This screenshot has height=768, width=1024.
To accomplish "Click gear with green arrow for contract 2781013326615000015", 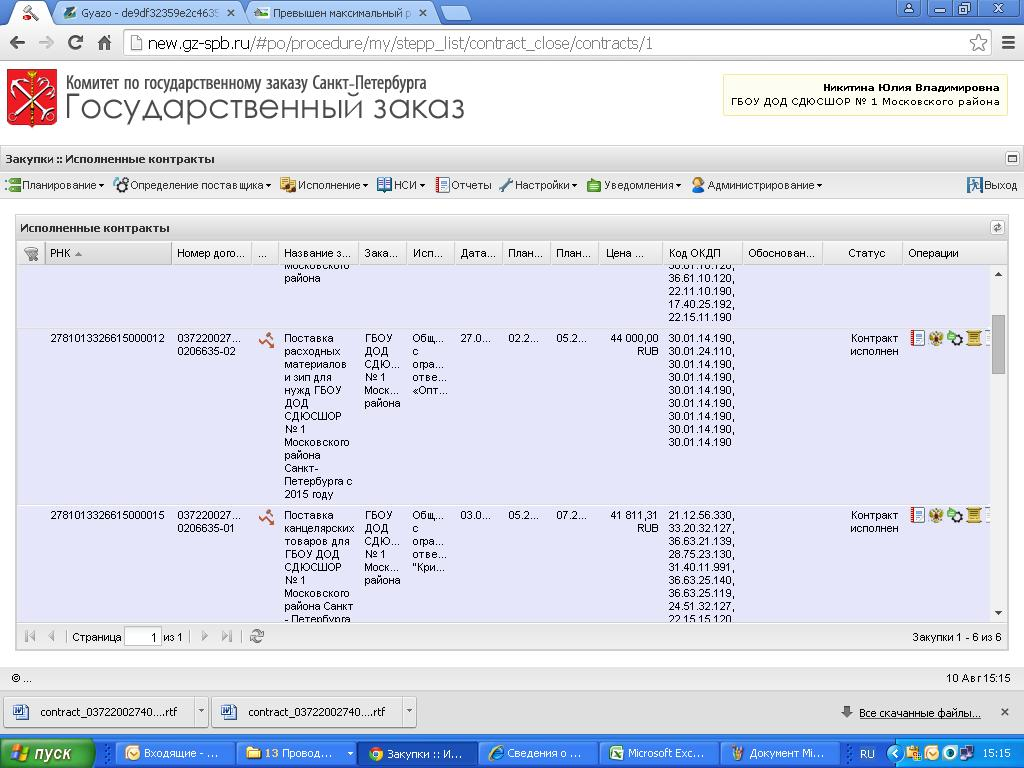I will point(955,515).
